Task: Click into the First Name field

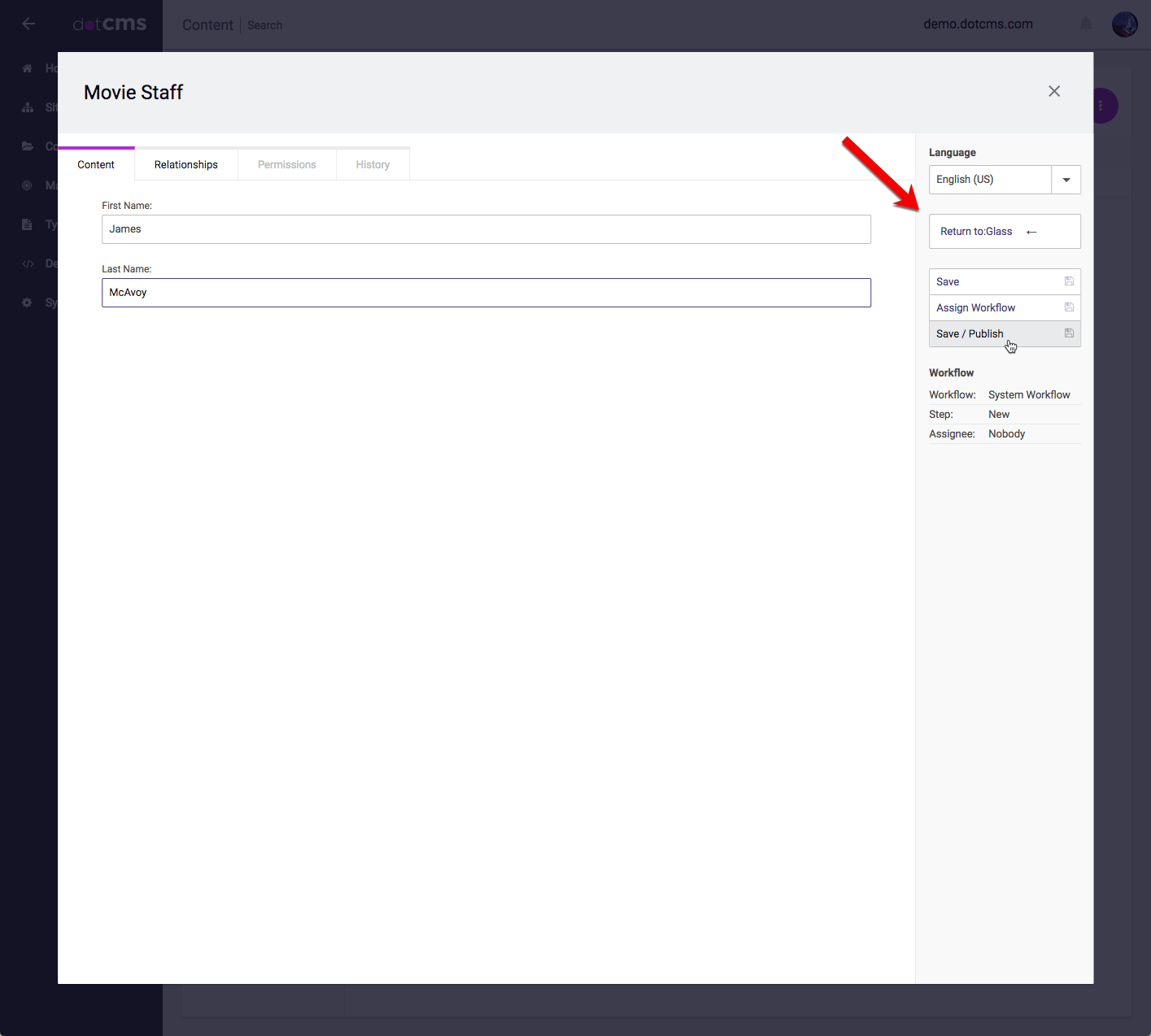Action: pos(486,229)
